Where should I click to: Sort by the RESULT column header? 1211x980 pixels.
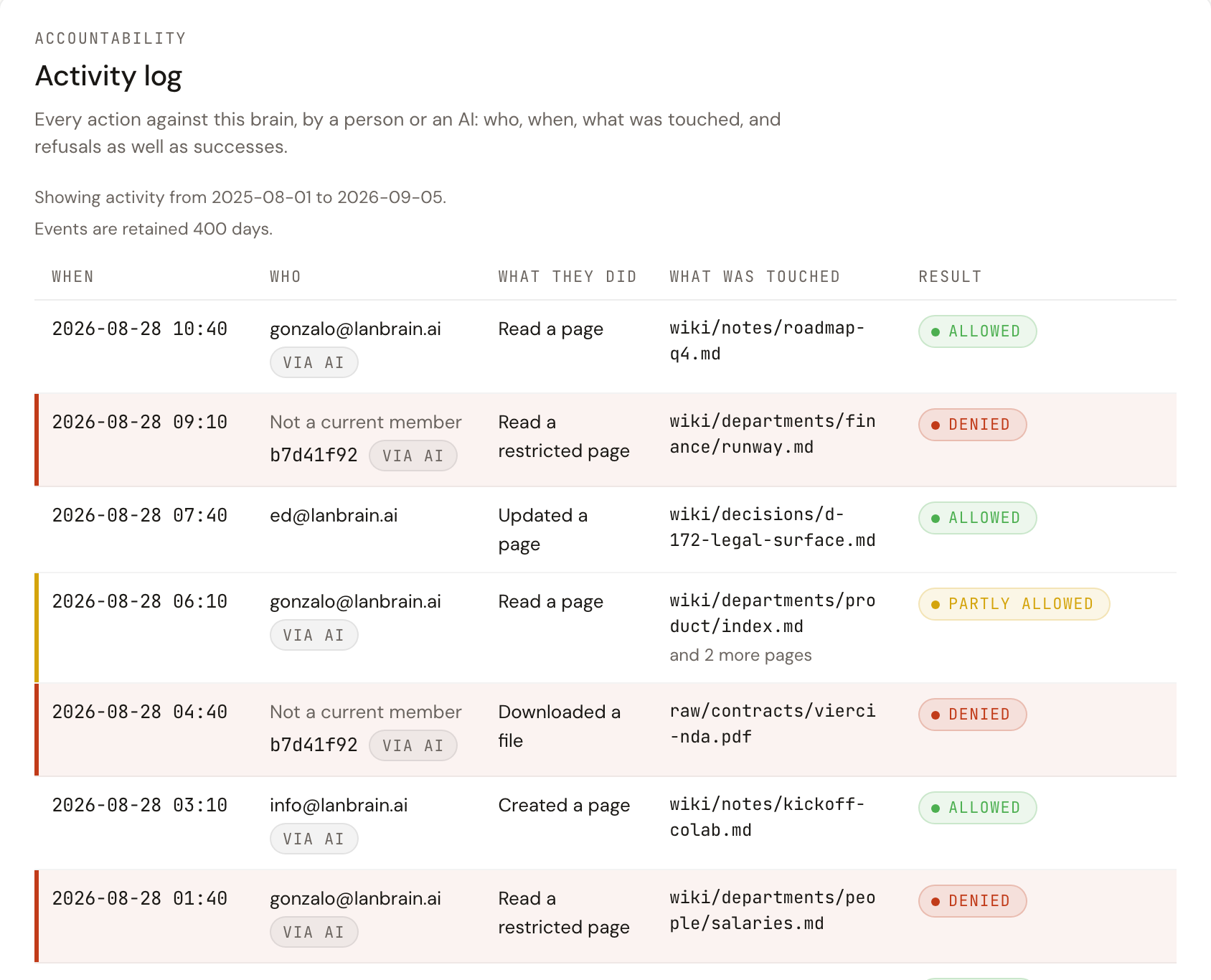click(x=950, y=277)
